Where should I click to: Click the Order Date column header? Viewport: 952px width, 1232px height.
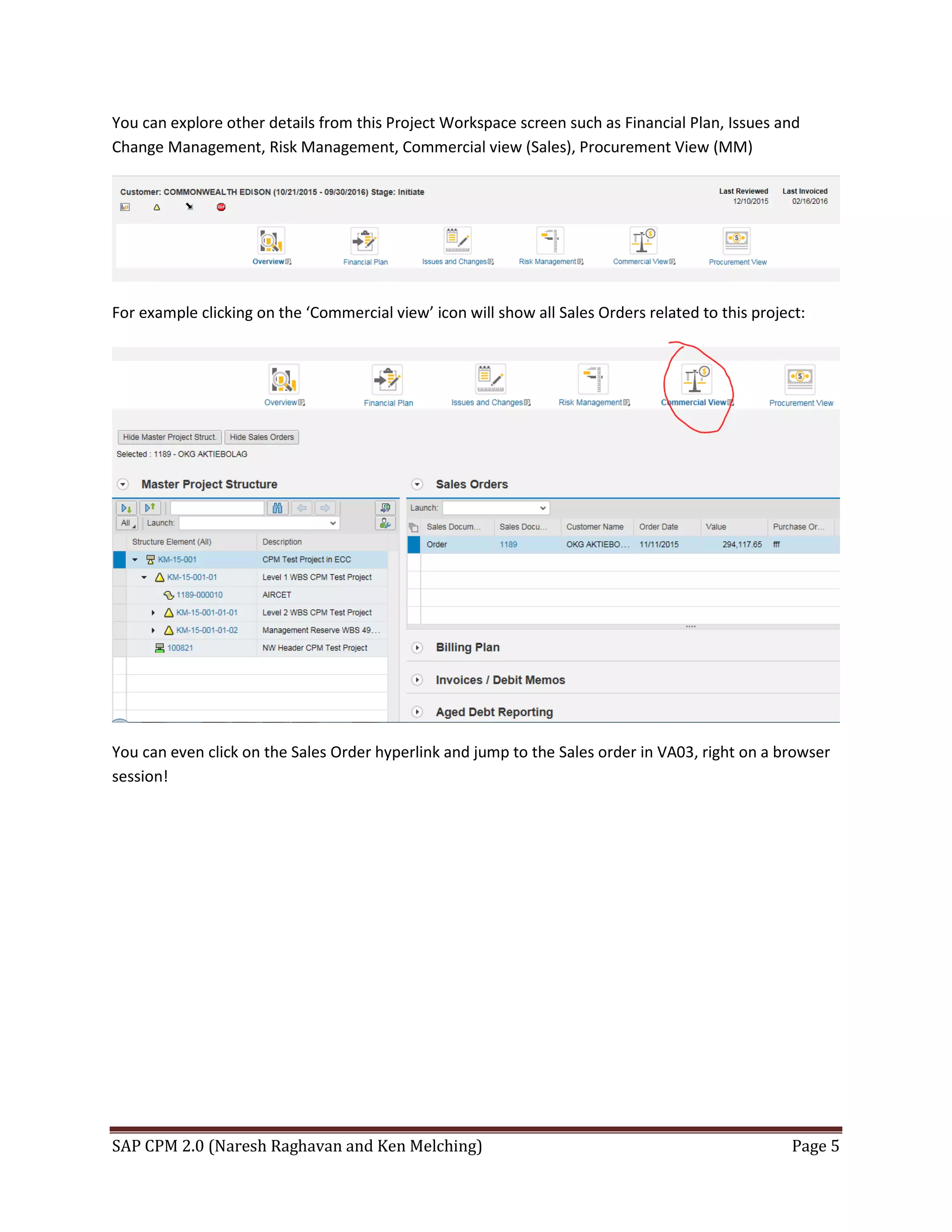(x=667, y=527)
